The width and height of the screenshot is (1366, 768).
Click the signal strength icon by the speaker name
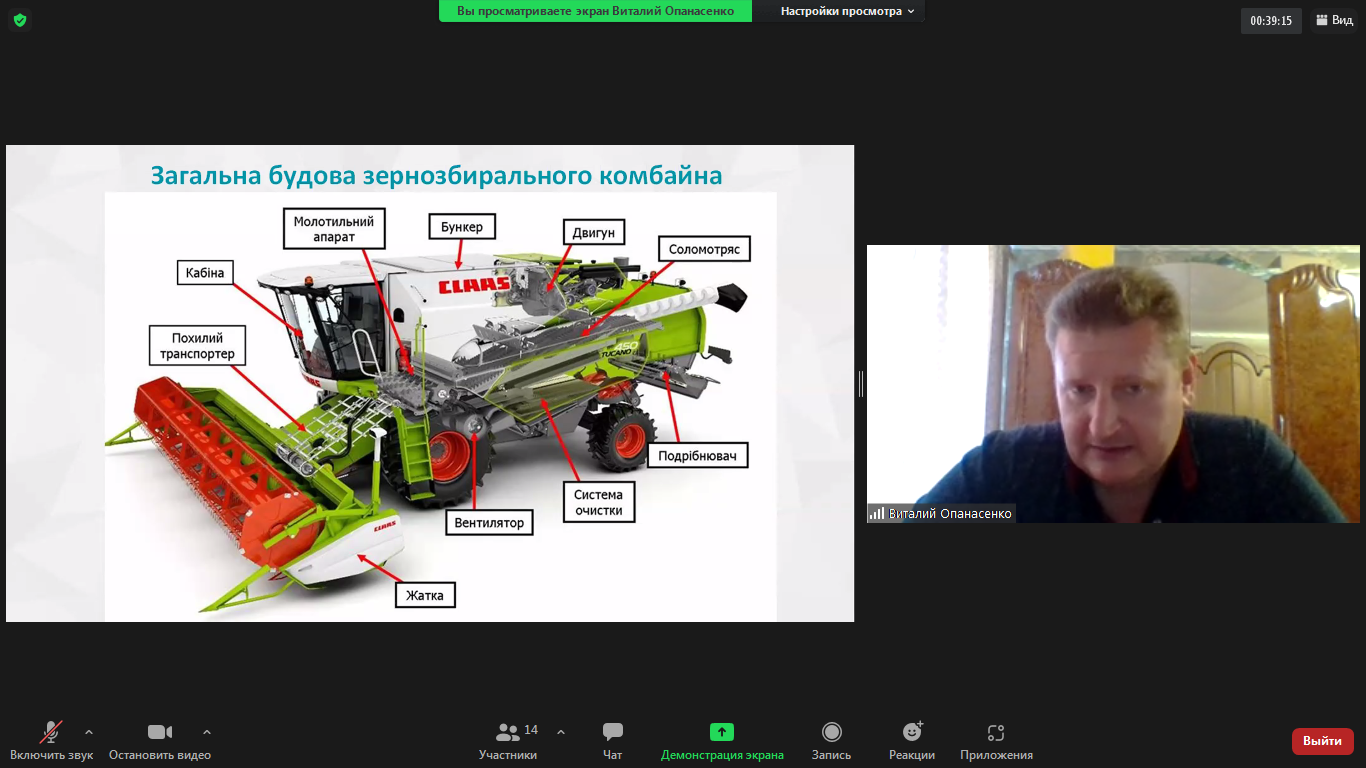[877, 514]
